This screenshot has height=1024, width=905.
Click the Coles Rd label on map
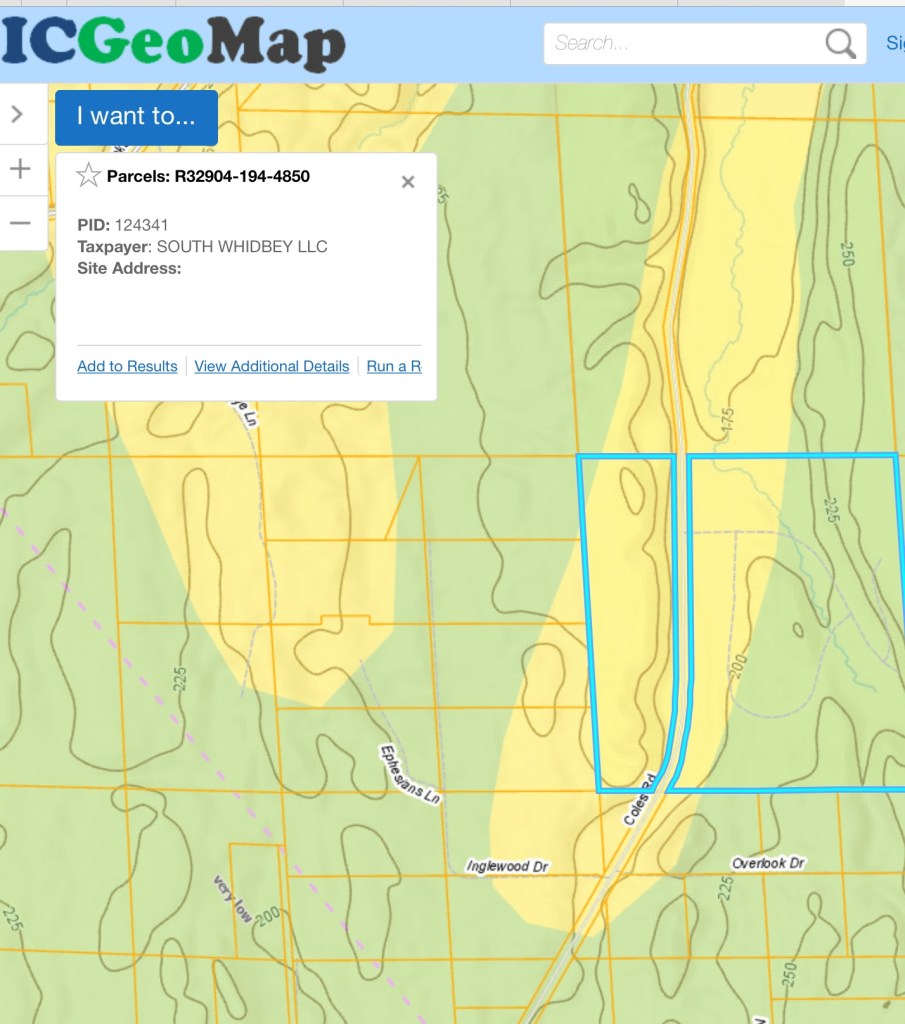pyautogui.click(x=640, y=800)
